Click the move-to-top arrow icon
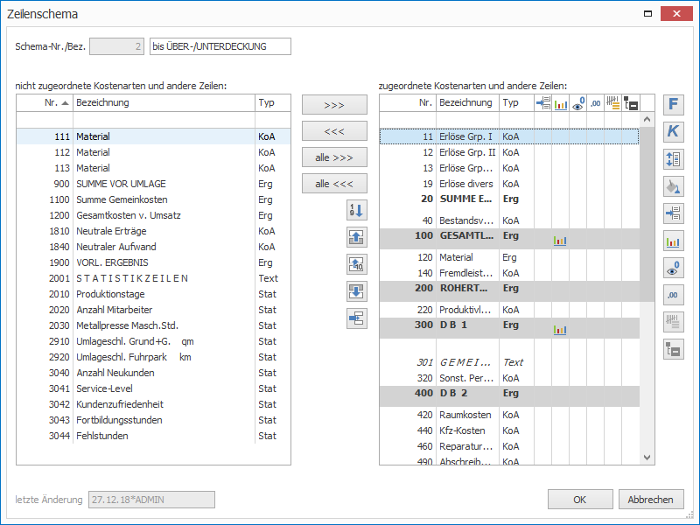 tap(357, 238)
